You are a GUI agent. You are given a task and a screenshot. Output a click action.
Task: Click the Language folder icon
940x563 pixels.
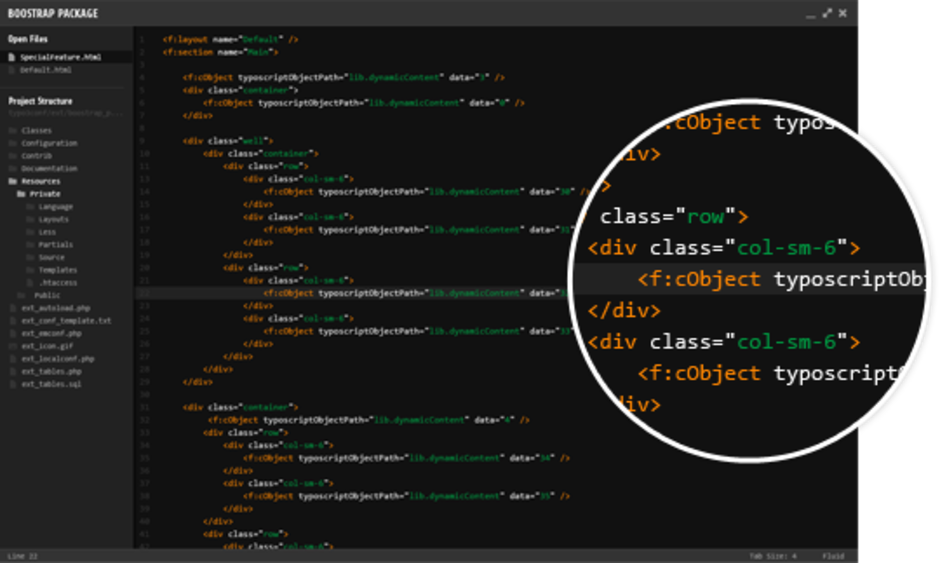tap(31, 207)
